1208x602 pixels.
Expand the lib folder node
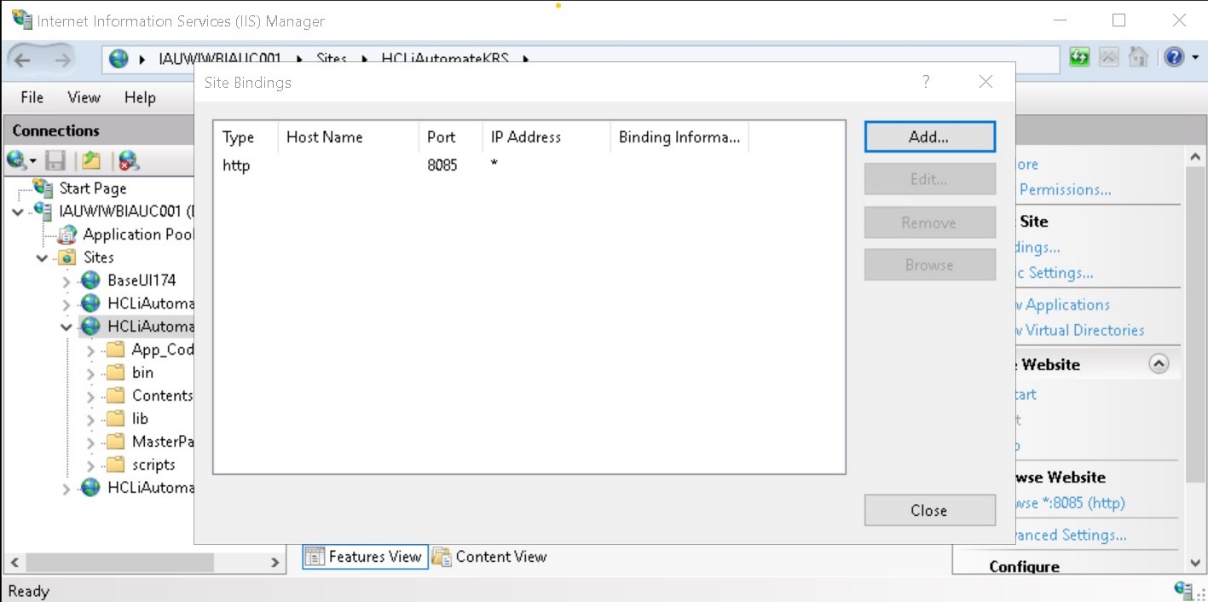(x=91, y=419)
